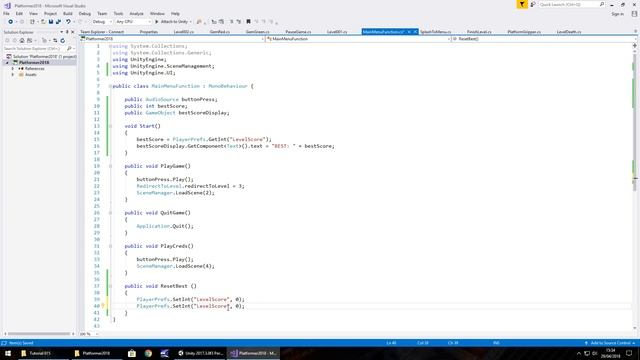This screenshot has height=360, width=640.
Task: Expand the References tree node
Action: tap(13, 69)
